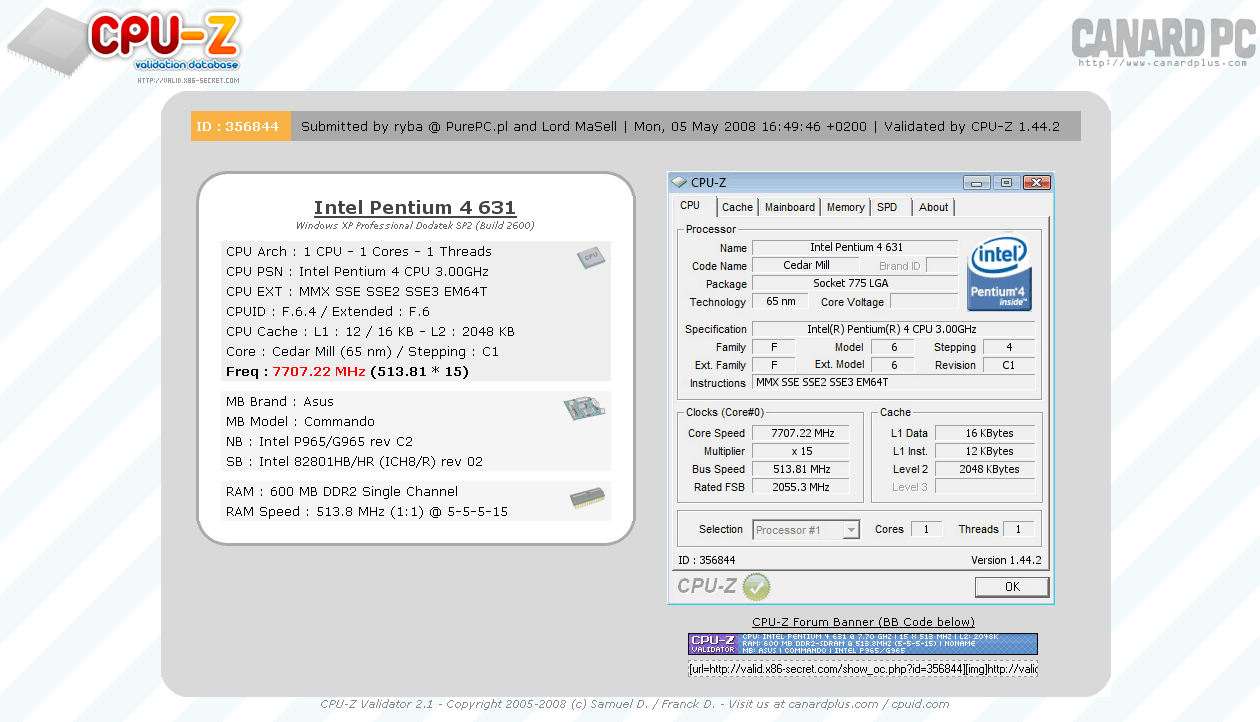
Task: Click the ID : 356844 orange label
Action: [x=241, y=126]
